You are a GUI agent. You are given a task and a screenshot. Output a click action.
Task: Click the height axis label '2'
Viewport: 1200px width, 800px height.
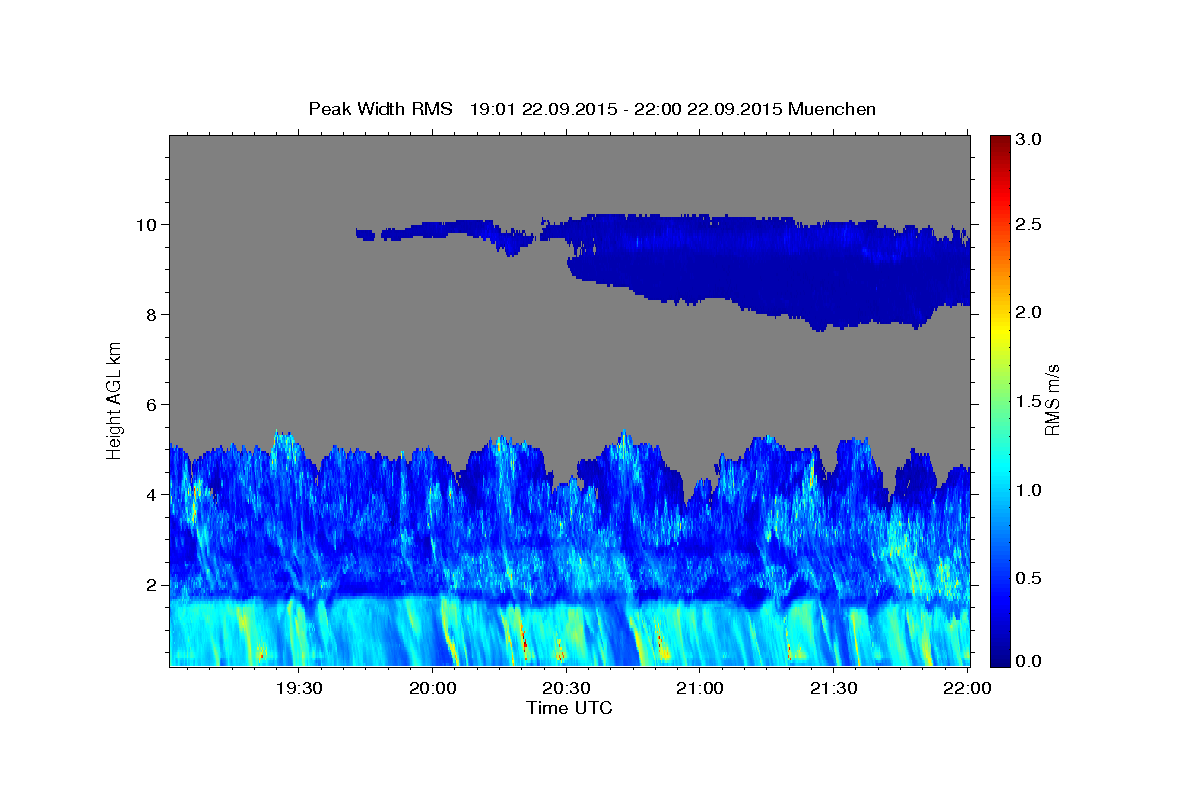click(153, 585)
